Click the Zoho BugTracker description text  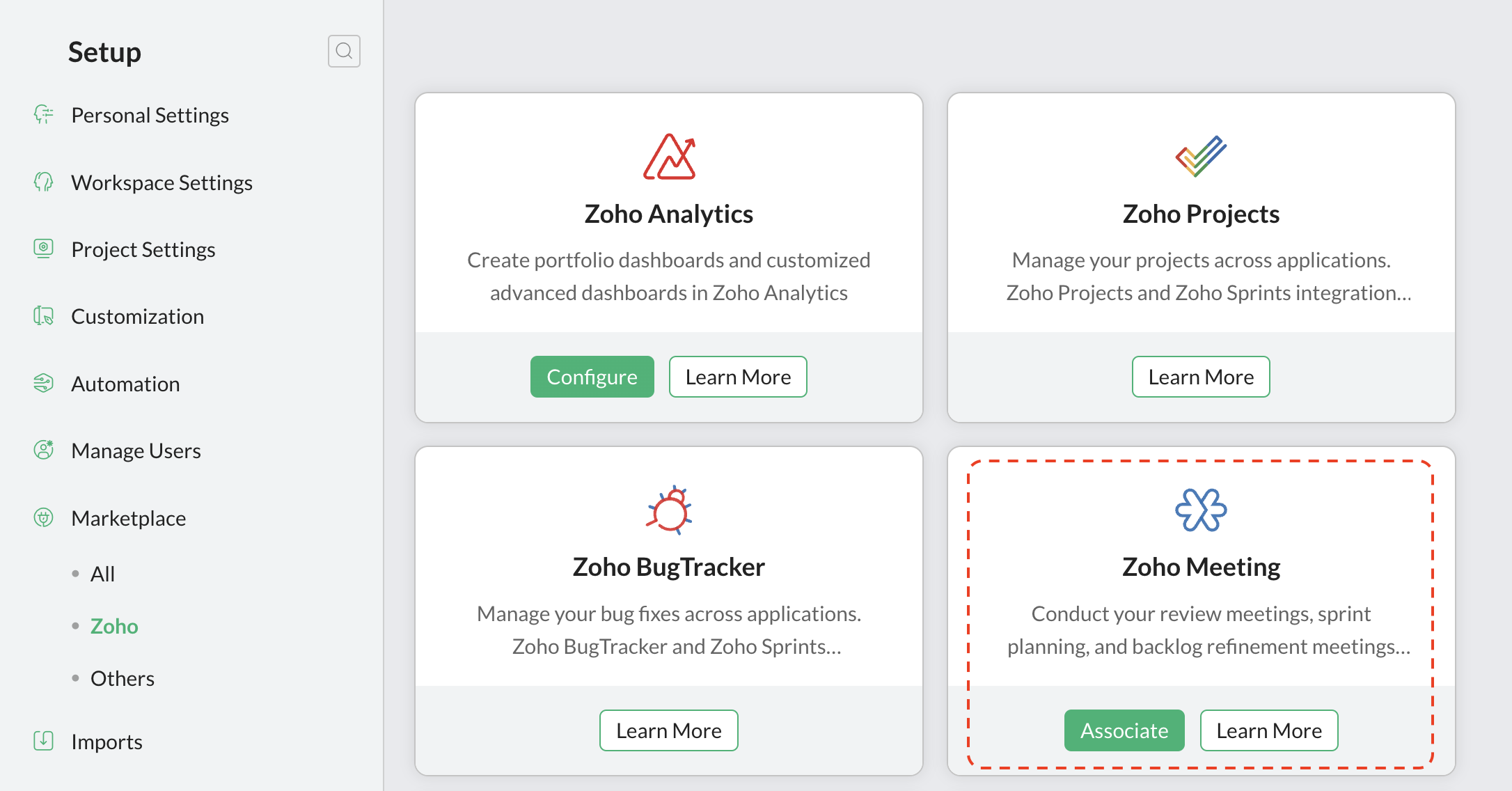pyautogui.click(x=669, y=630)
